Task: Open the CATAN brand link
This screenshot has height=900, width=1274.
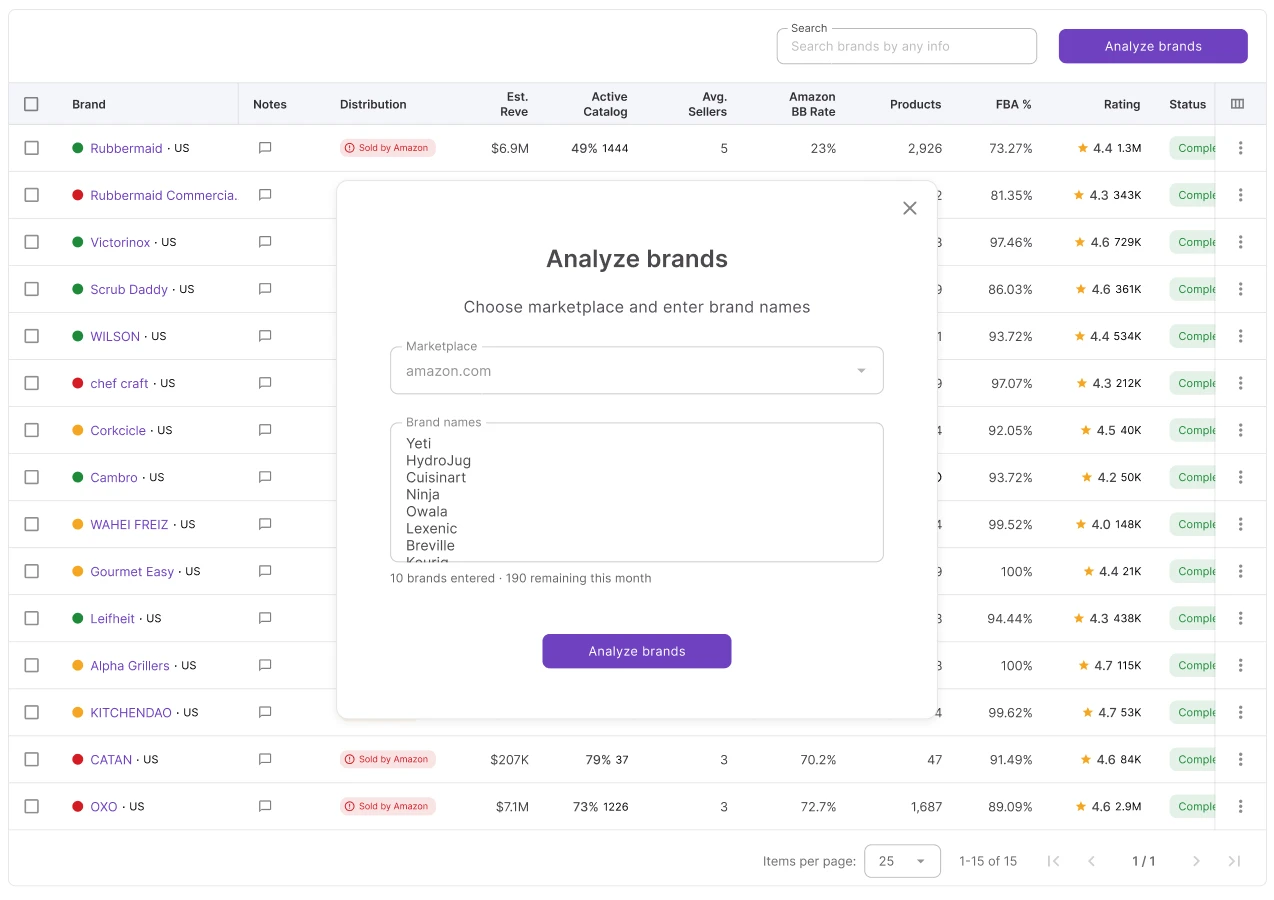Action: point(111,759)
